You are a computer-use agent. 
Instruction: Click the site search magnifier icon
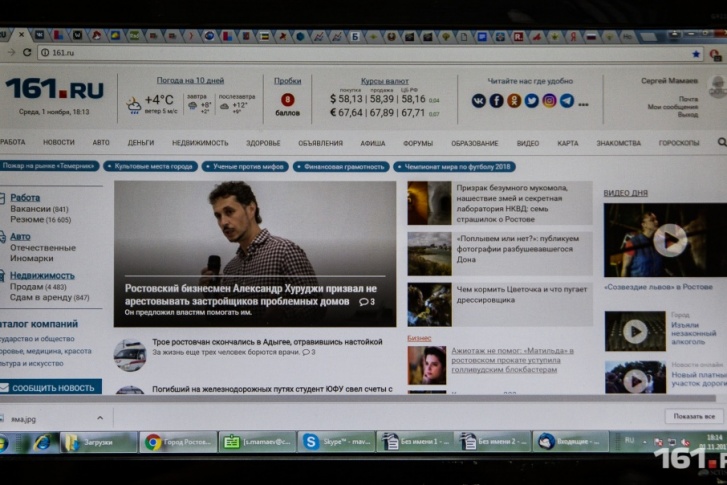[722, 142]
